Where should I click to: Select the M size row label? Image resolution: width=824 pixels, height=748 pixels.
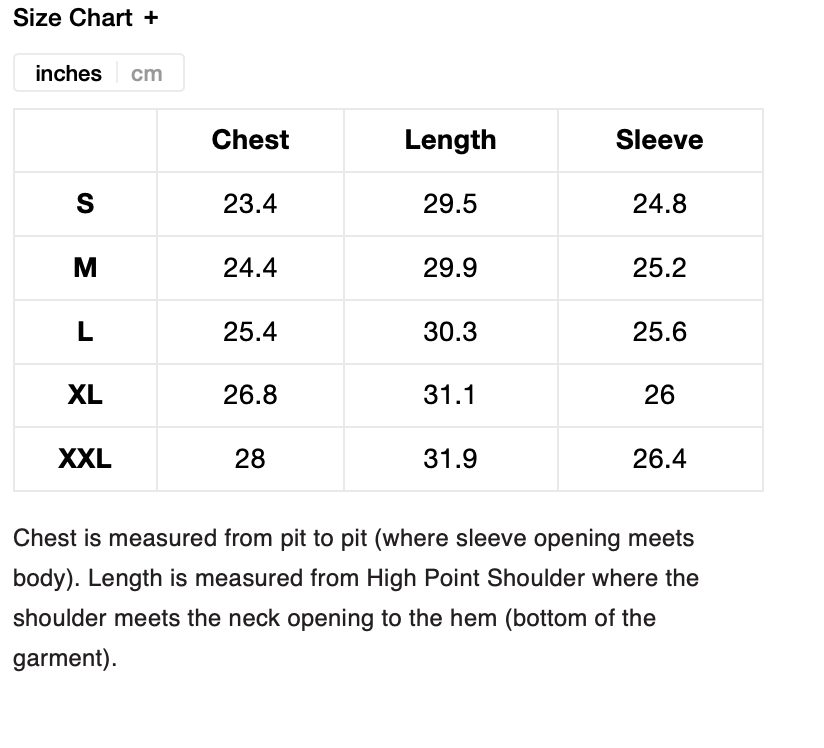coord(85,268)
